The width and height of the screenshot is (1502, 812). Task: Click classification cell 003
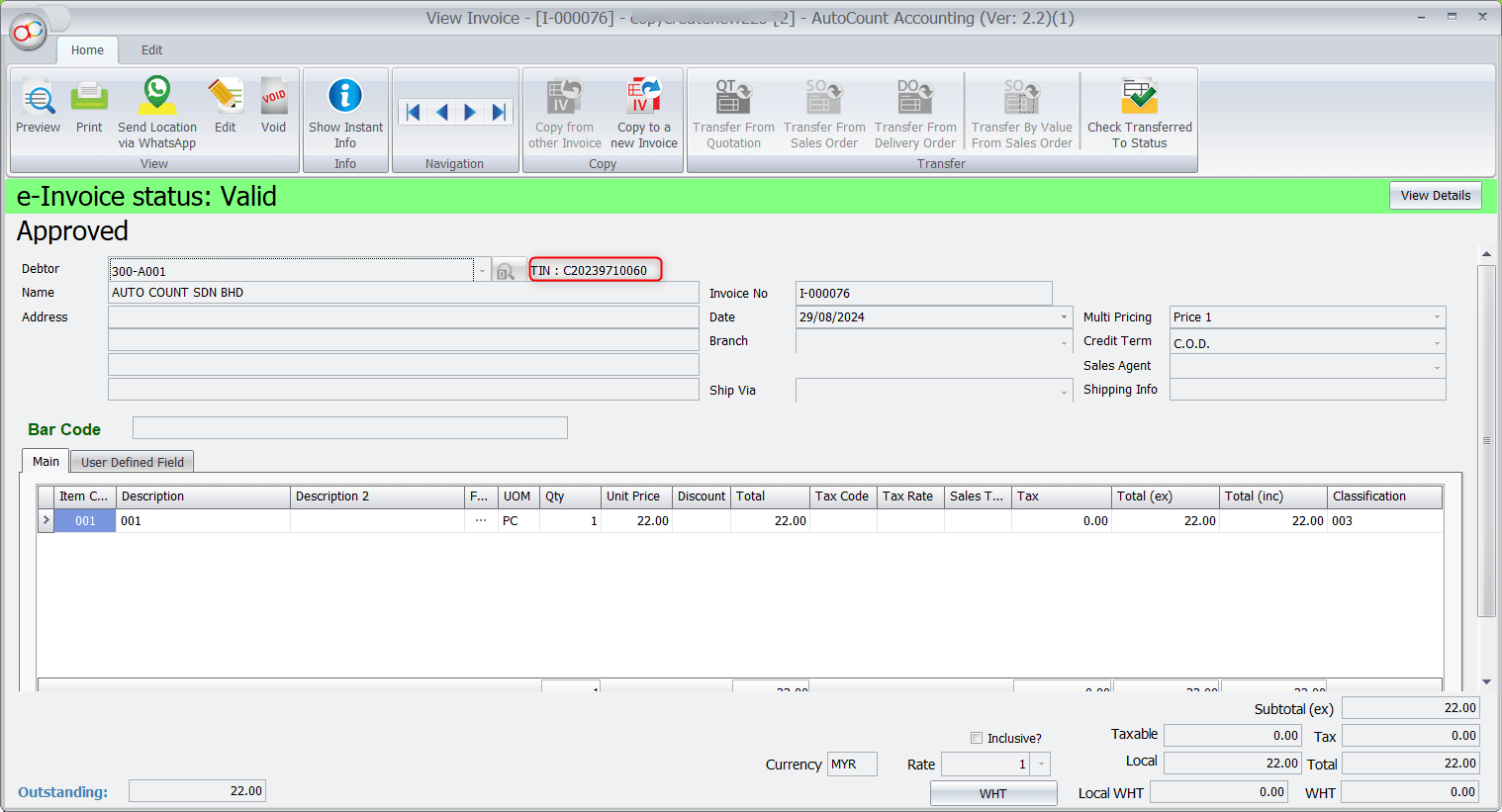tap(1384, 520)
